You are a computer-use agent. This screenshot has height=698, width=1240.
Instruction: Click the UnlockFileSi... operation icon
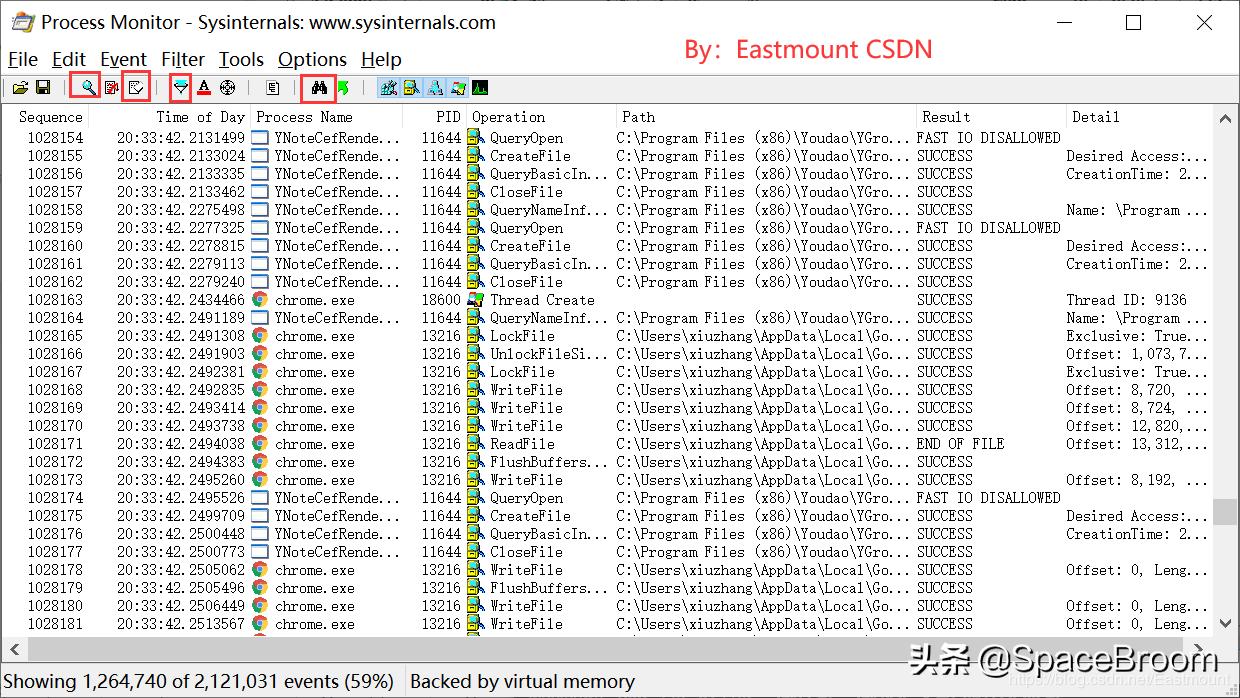click(x=476, y=353)
